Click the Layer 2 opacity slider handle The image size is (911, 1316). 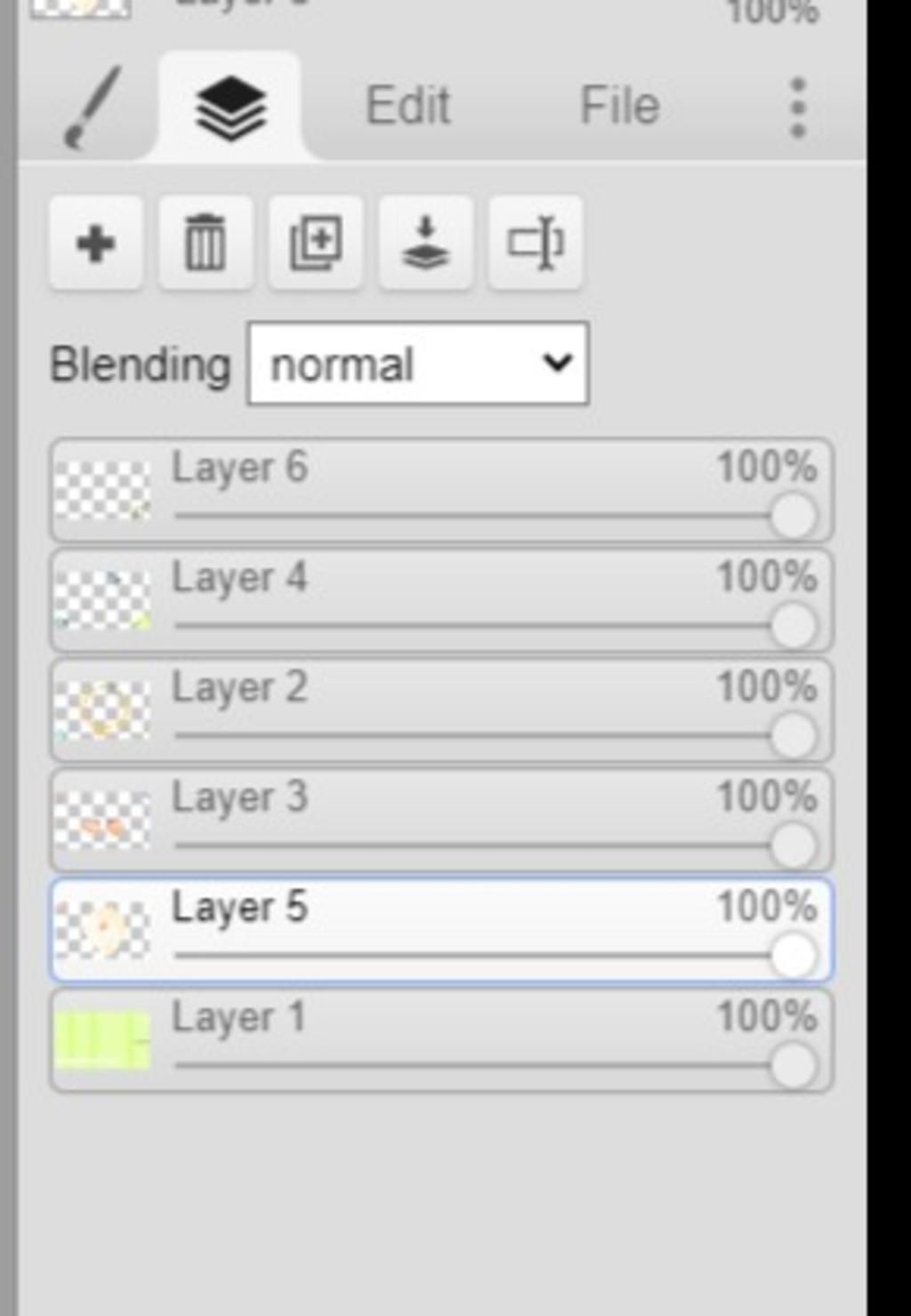(x=794, y=735)
